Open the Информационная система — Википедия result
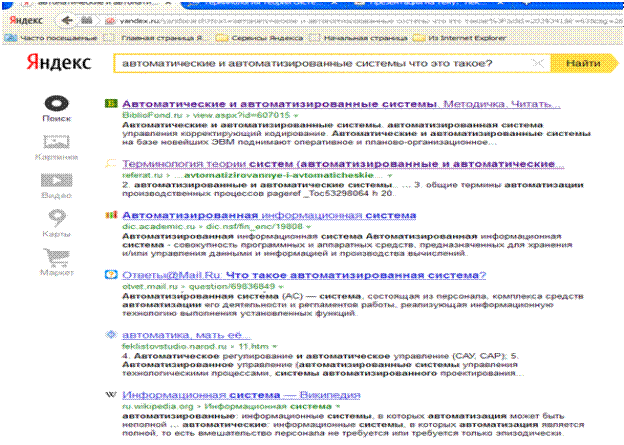Screen dimensions: 624x445 coord(241,395)
